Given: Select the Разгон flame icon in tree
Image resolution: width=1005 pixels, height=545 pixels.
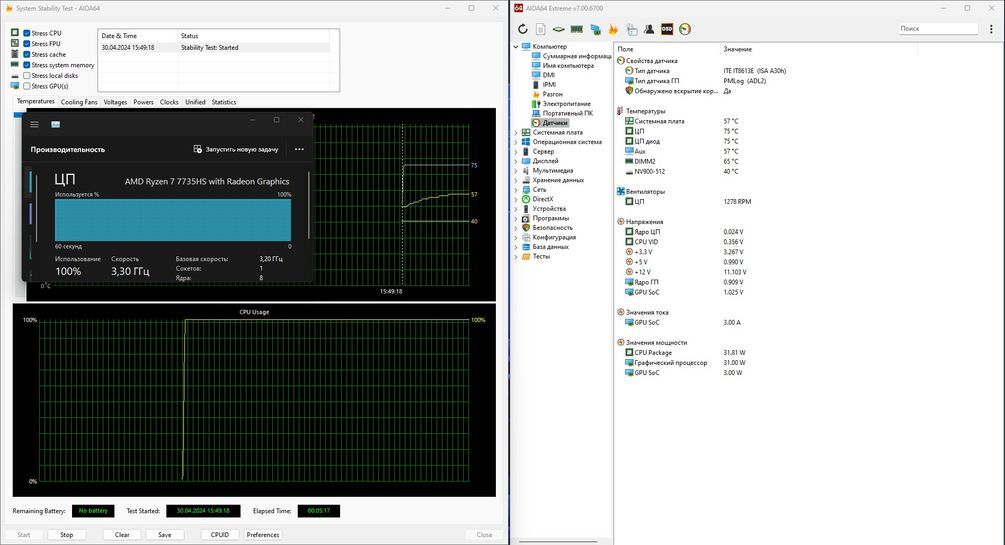Looking at the screenshot, I should pyautogui.click(x=536, y=94).
